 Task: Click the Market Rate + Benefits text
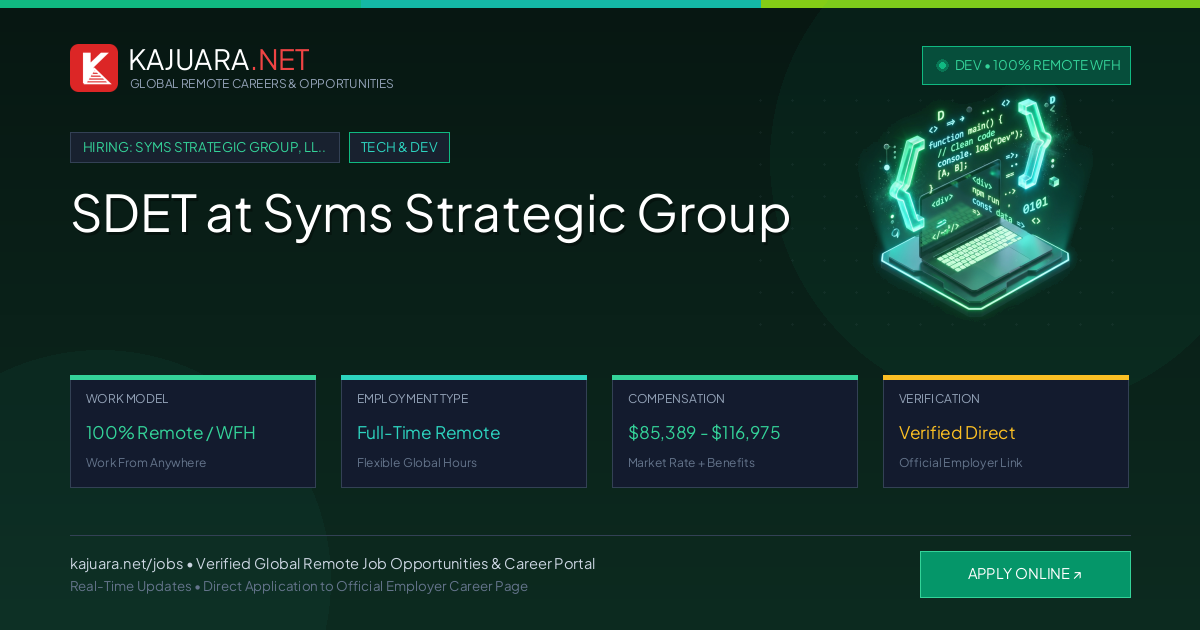(691, 463)
